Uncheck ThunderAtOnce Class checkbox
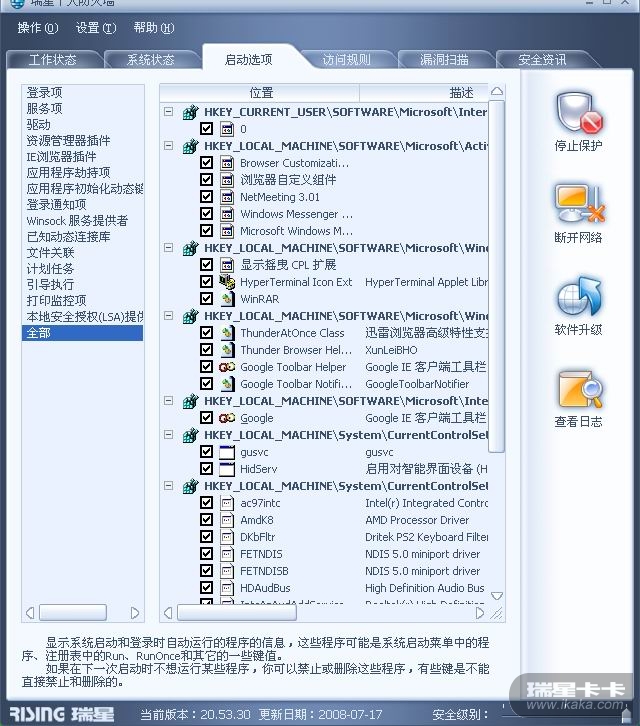 click(207, 332)
